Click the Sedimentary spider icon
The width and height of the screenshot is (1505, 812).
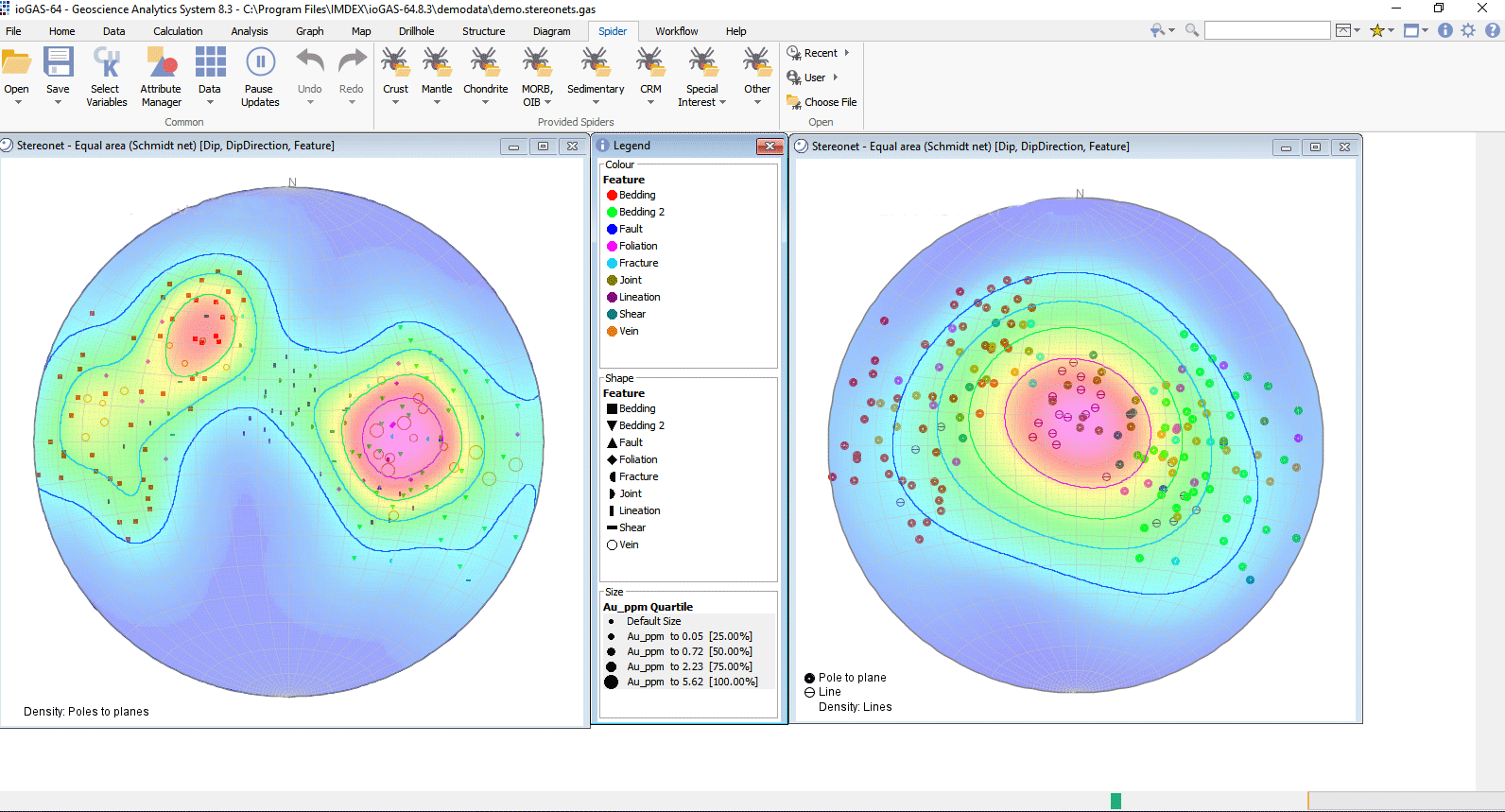595,63
